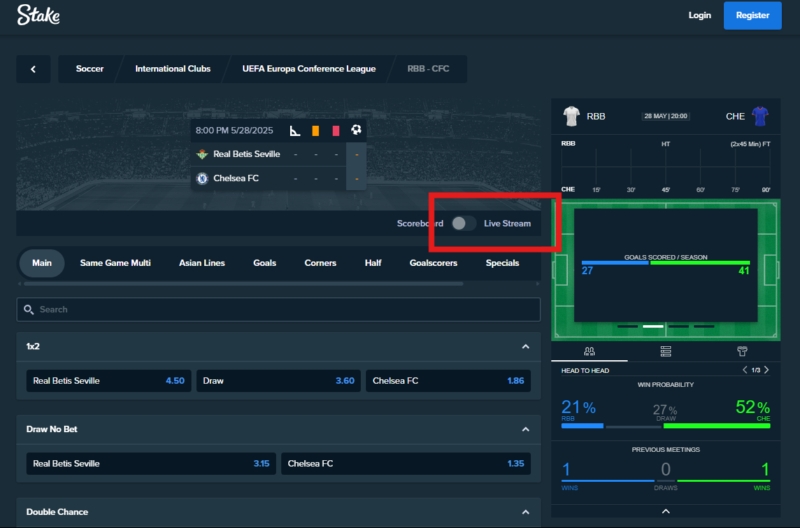The height and width of the screenshot is (528, 800).
Task: Go to previous head-to-head page arrow
Action: (x=744, y=370)
